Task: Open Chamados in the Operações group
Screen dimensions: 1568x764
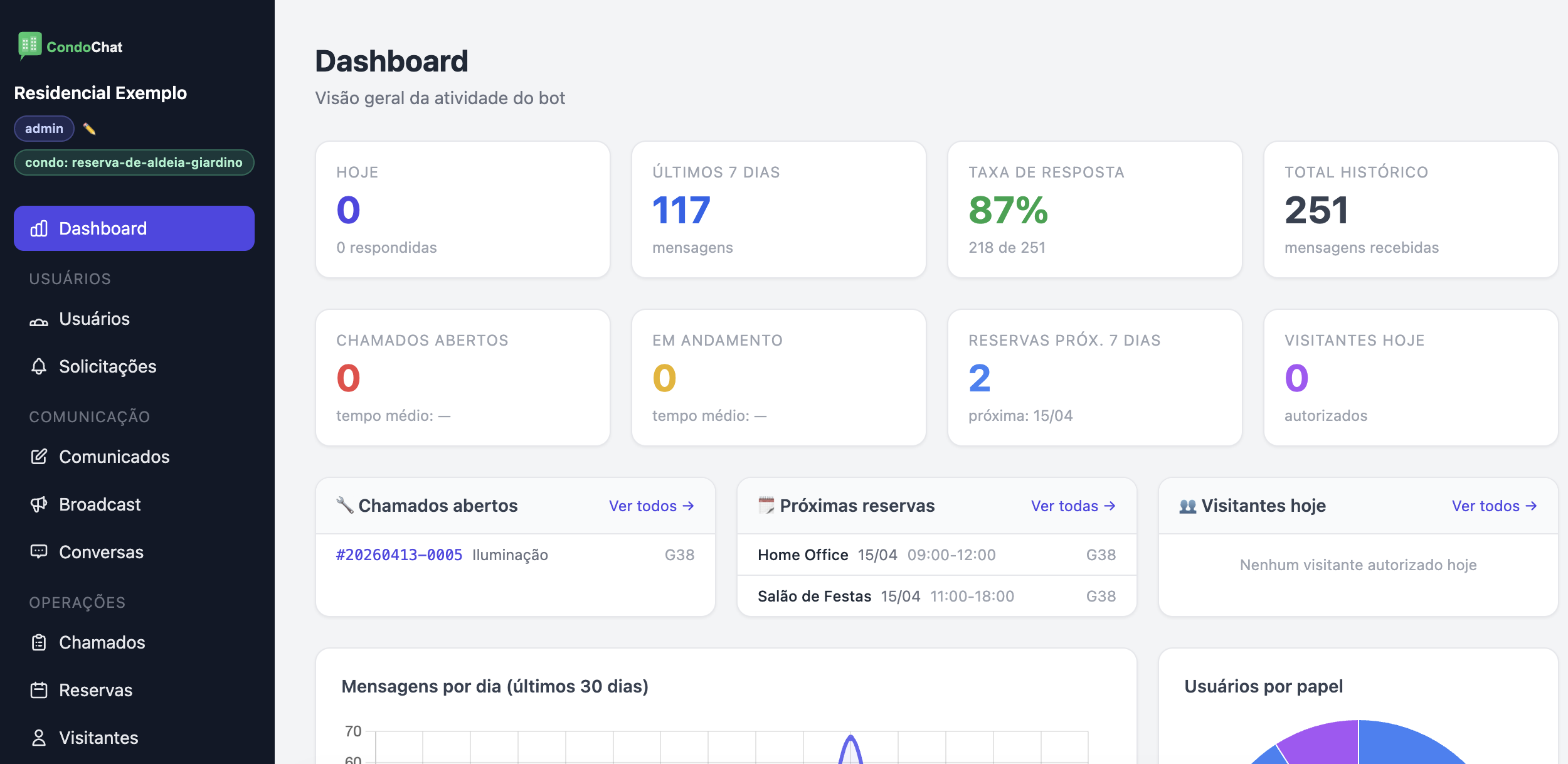Action: 134,642
